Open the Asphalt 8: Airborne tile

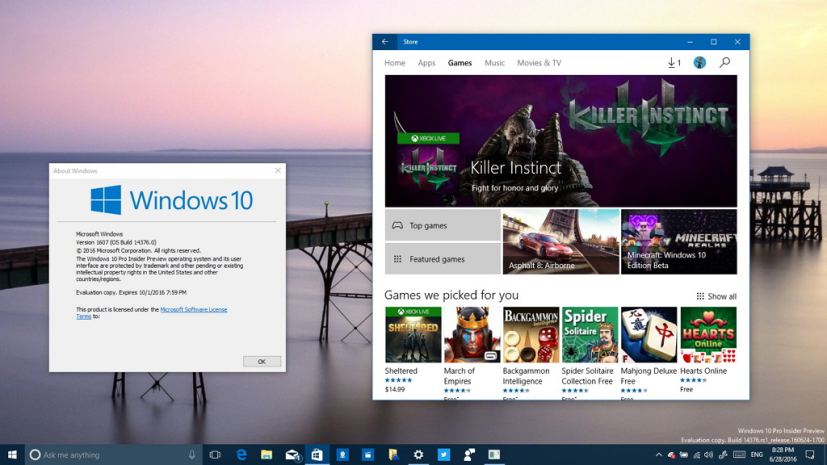[x=561, y=242]
